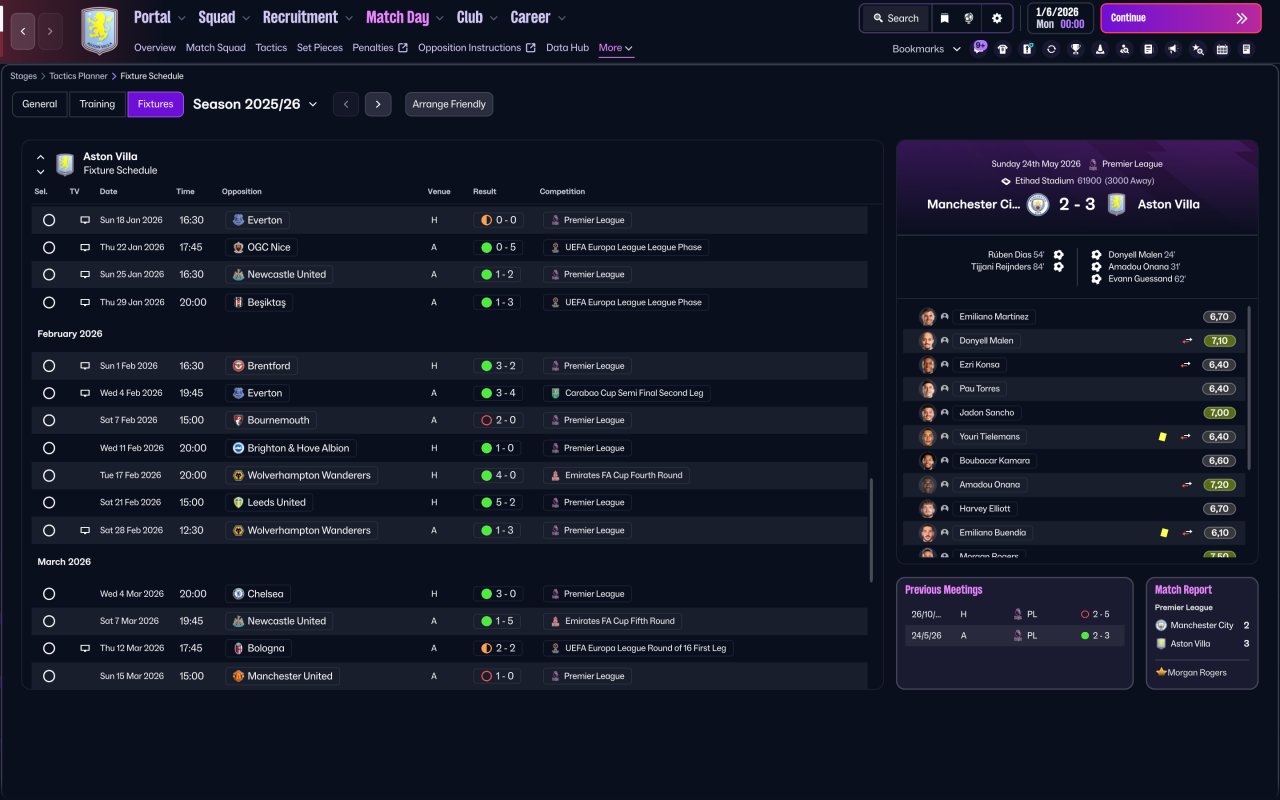Open the Set Pieces sub-tab
1280x800 pixels.
tap(320, 48)
